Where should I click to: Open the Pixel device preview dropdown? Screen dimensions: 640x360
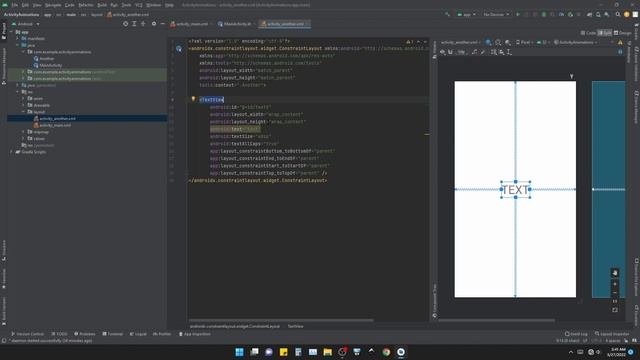pos(524,42)
